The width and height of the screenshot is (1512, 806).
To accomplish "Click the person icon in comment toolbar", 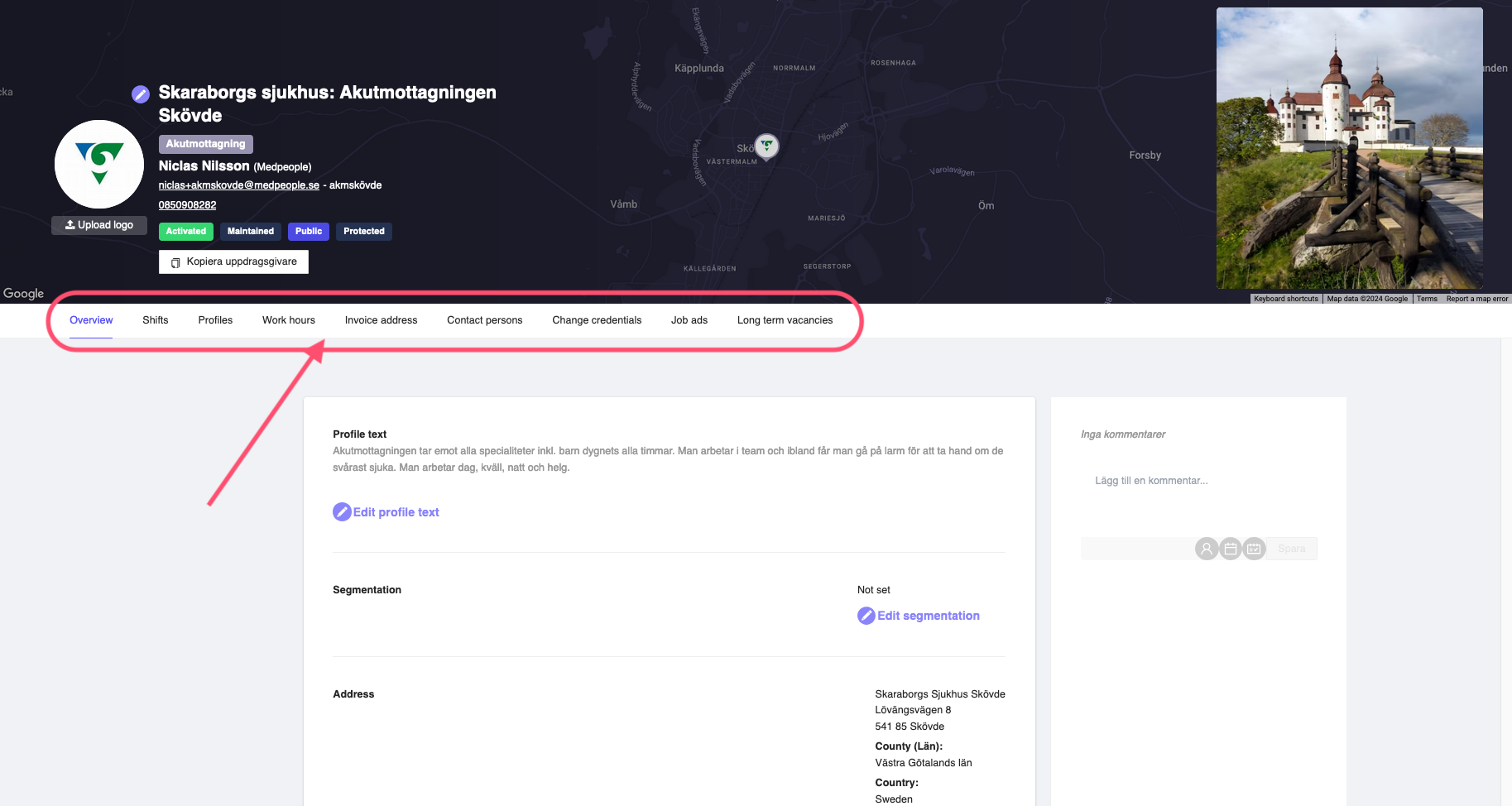I will [x=1207, y=549].
